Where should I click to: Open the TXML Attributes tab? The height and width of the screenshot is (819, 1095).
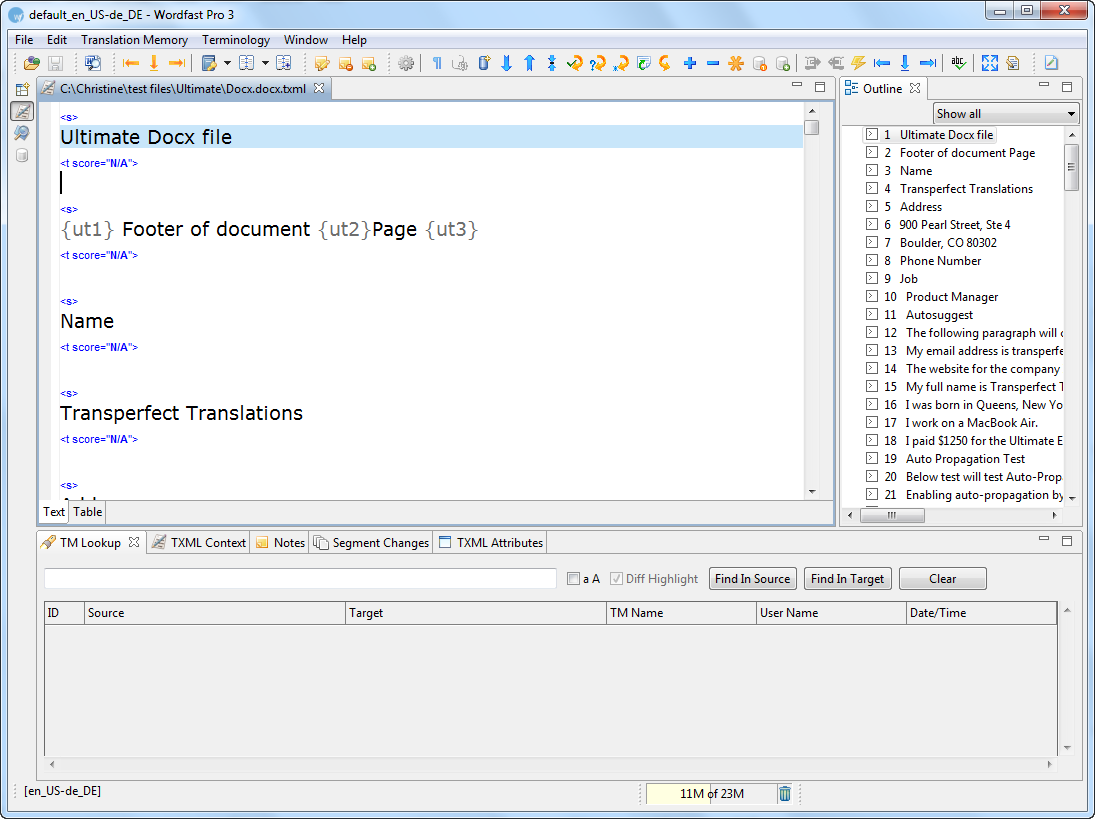pos(491,543)
